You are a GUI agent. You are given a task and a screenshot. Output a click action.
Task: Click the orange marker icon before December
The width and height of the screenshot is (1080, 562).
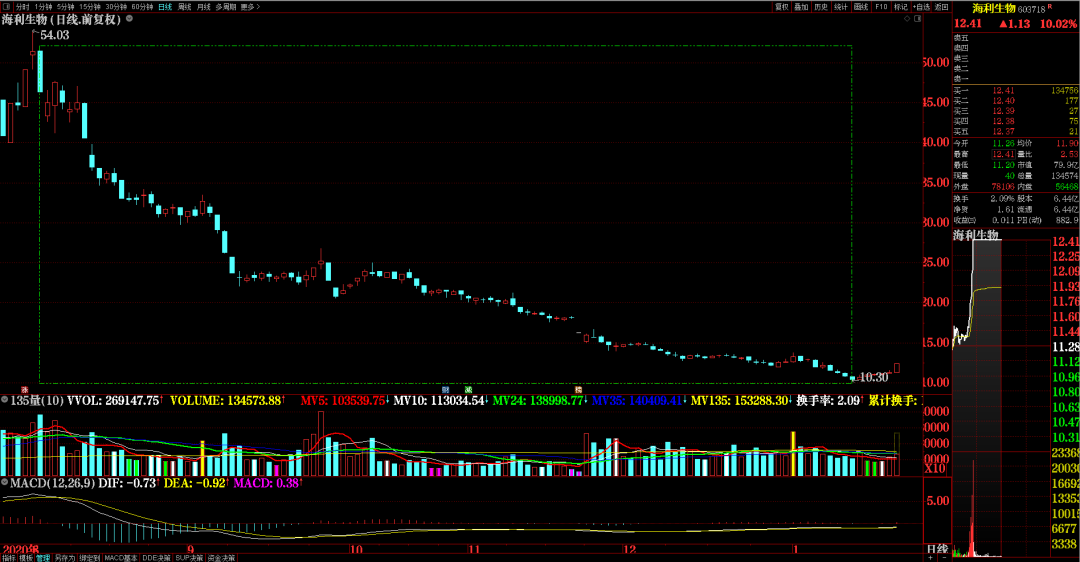pyautogui.click(x=579, y=390)
